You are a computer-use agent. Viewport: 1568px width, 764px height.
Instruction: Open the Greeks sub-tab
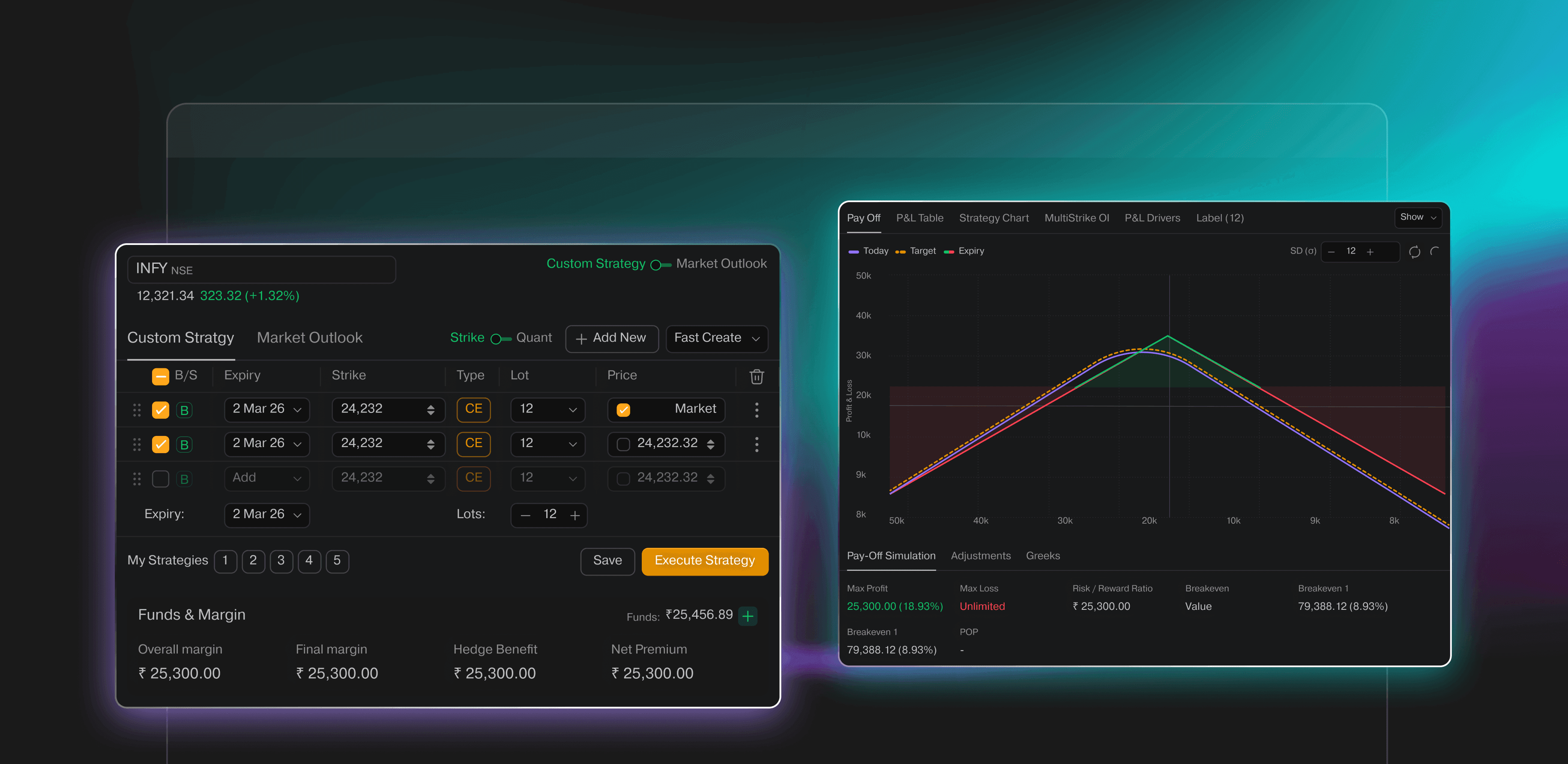[x=1043, y=556]
